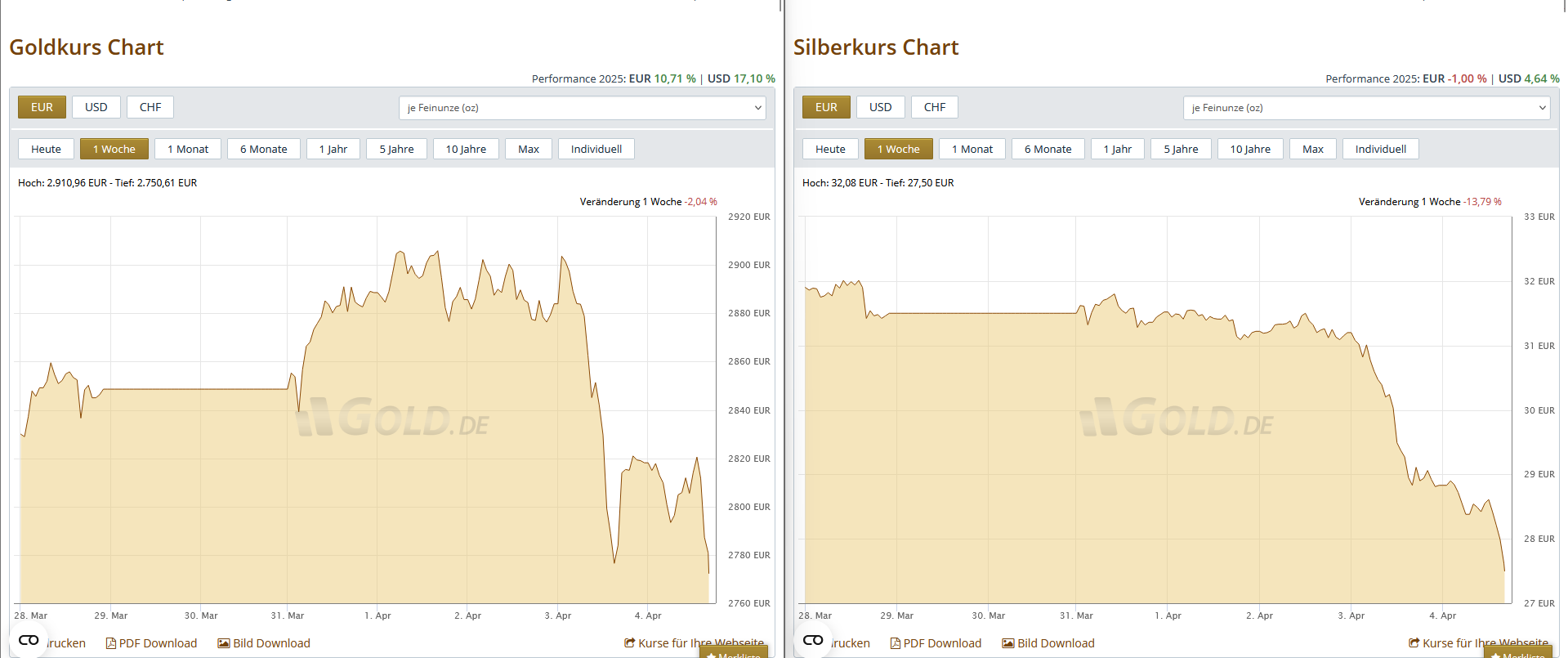1568x658 pixels.
Task: Click 'Hoch: 32,08 EUR - Tief: 27,50 EUR' text
Action: coord(878,183)
